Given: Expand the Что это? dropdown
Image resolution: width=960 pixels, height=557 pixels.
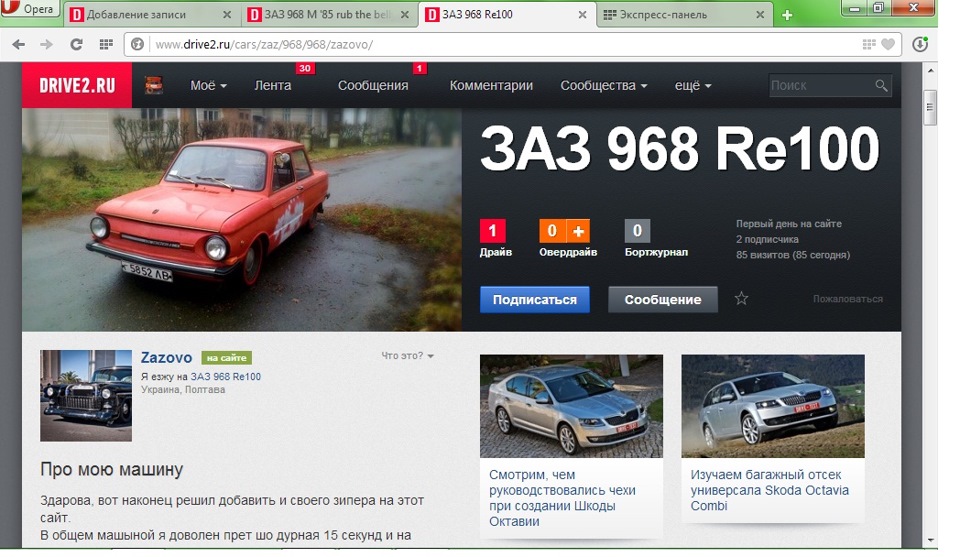Looking at the screenshot, I should coord(408,355).
